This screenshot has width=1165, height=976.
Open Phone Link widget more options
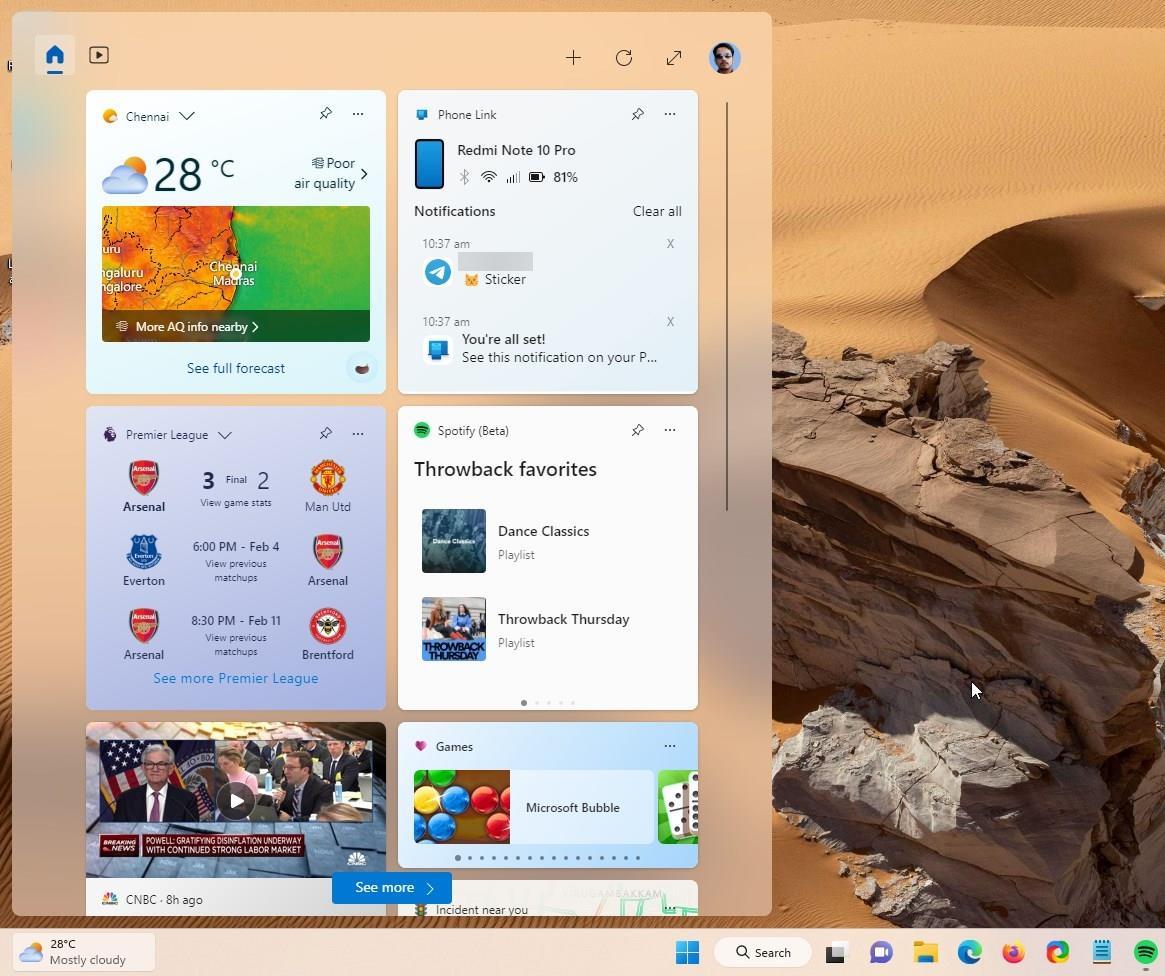pos(670,114)
